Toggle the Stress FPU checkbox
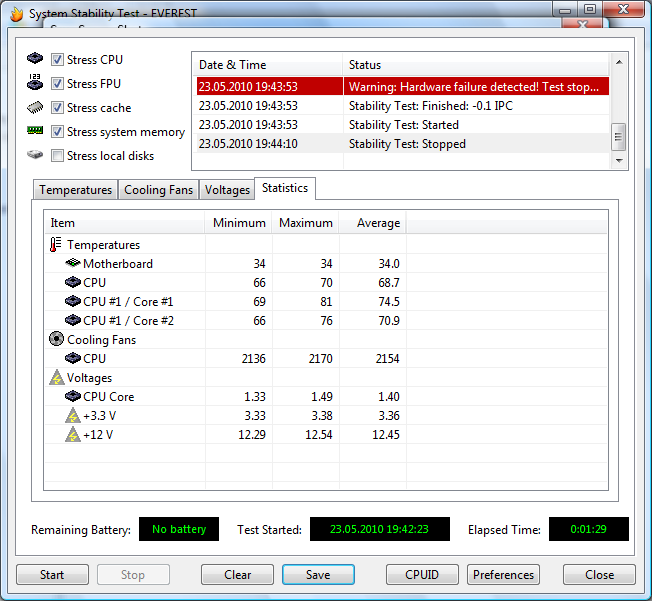 [x=57, y=84]
